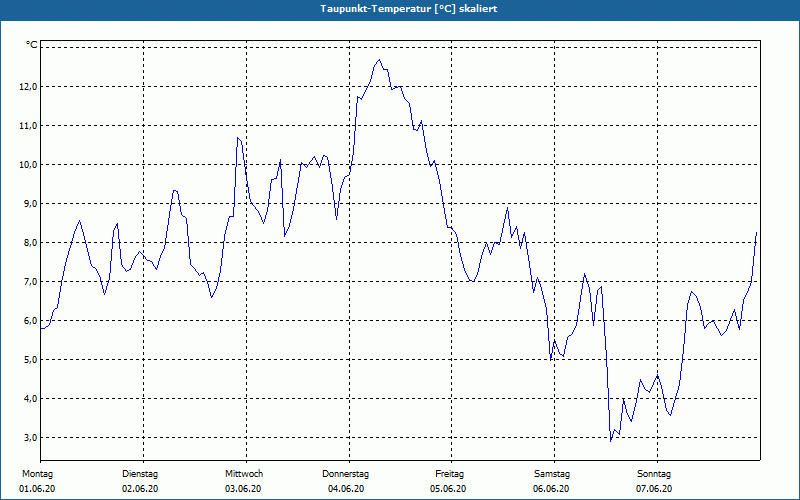Click the 05.06.20 date label

click(448, 489)
